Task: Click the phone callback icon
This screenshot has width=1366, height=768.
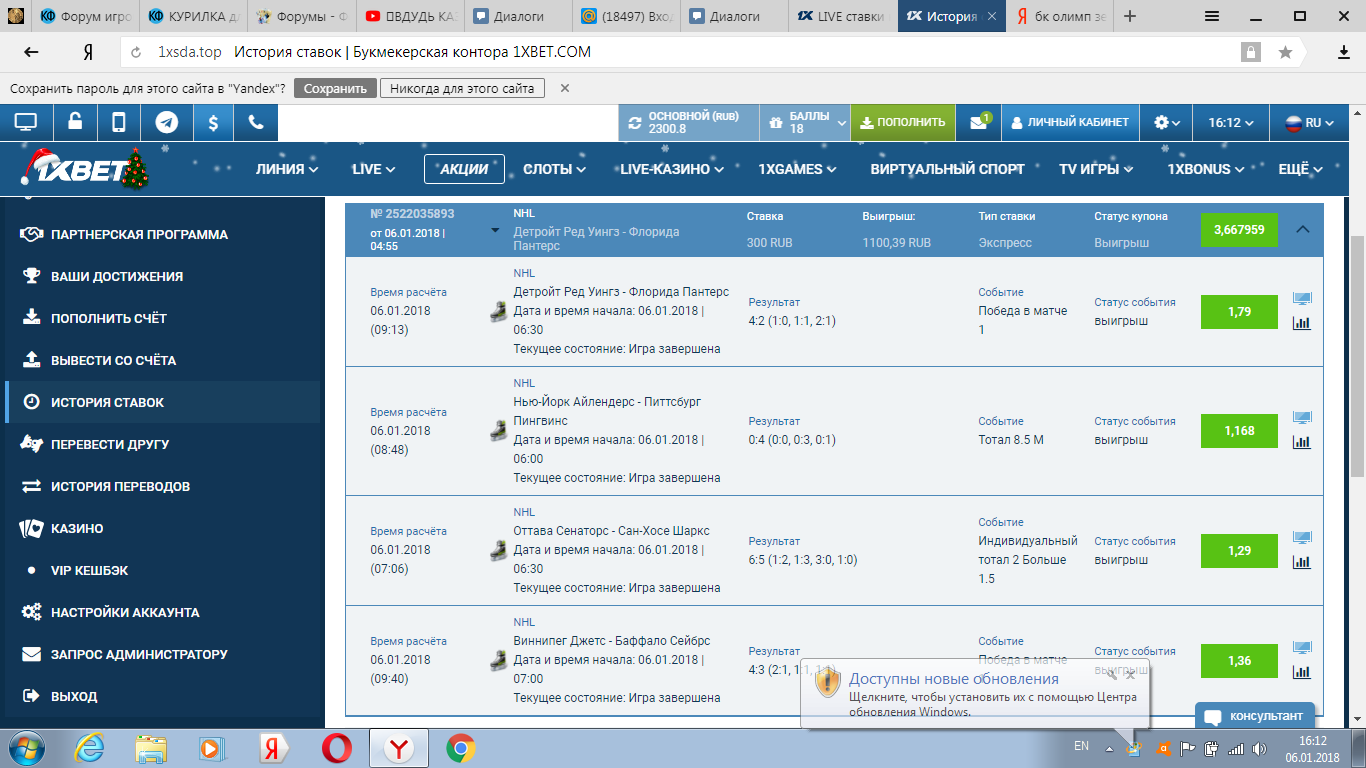Action: (256, 122)
